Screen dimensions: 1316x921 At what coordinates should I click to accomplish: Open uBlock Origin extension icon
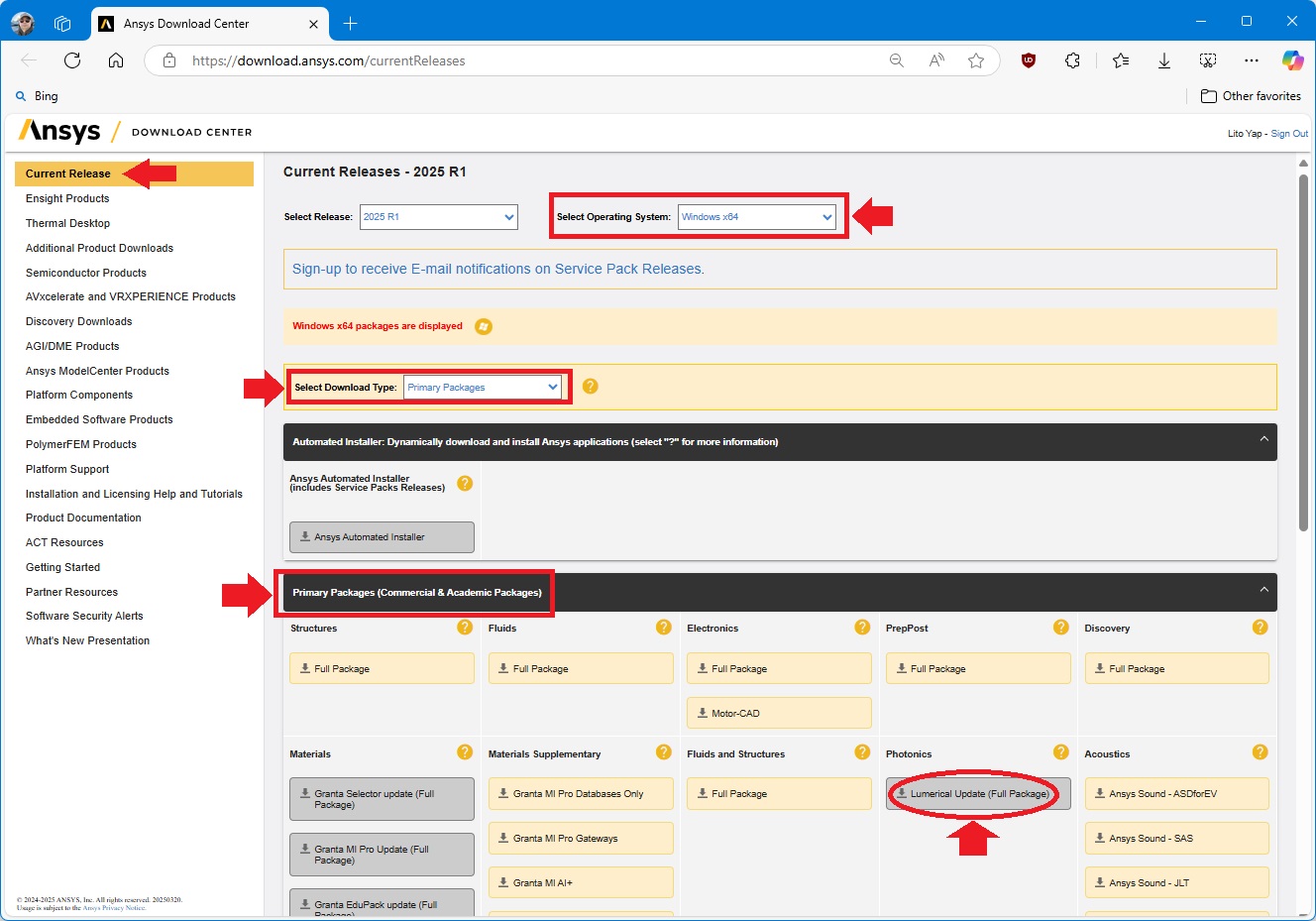[1029, 60]
